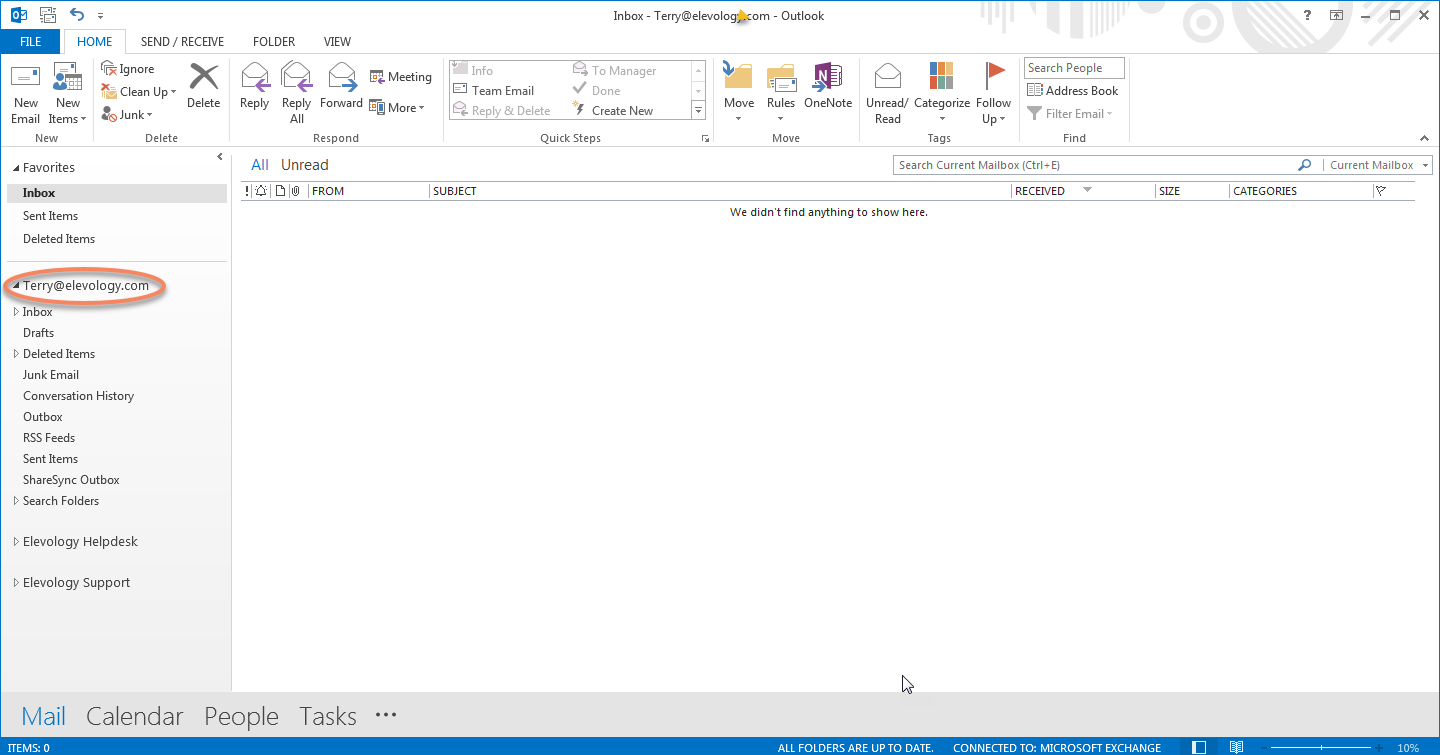Screen dimensions: 1440x755
Task: Open the More respond options
Action: [397, 107]
